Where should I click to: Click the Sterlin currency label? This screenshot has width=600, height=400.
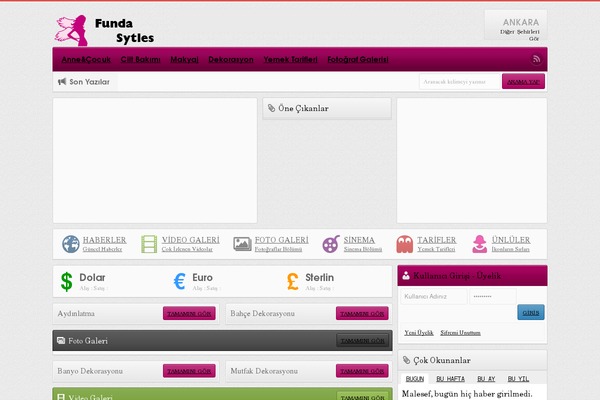(x=320, y=277)
